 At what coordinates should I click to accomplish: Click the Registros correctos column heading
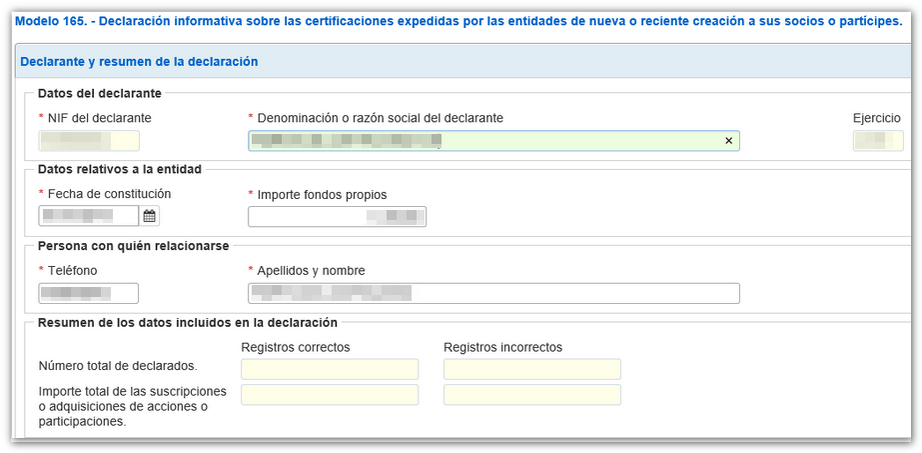click(296, 347)
